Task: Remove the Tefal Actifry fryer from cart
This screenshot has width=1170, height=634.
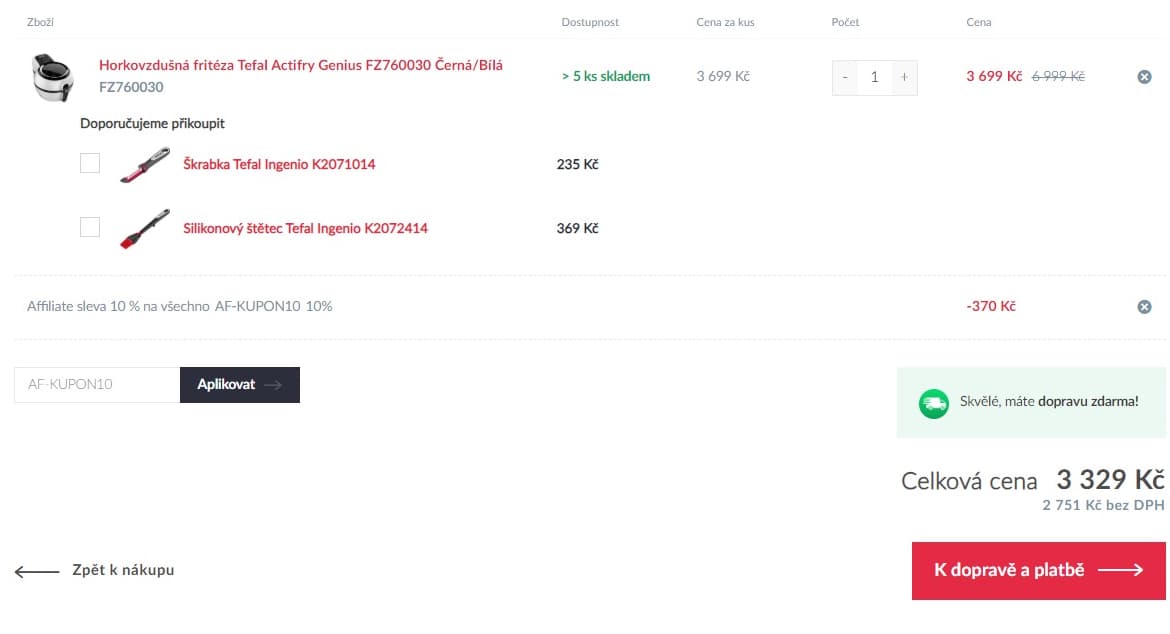Action: point(1144,77)
